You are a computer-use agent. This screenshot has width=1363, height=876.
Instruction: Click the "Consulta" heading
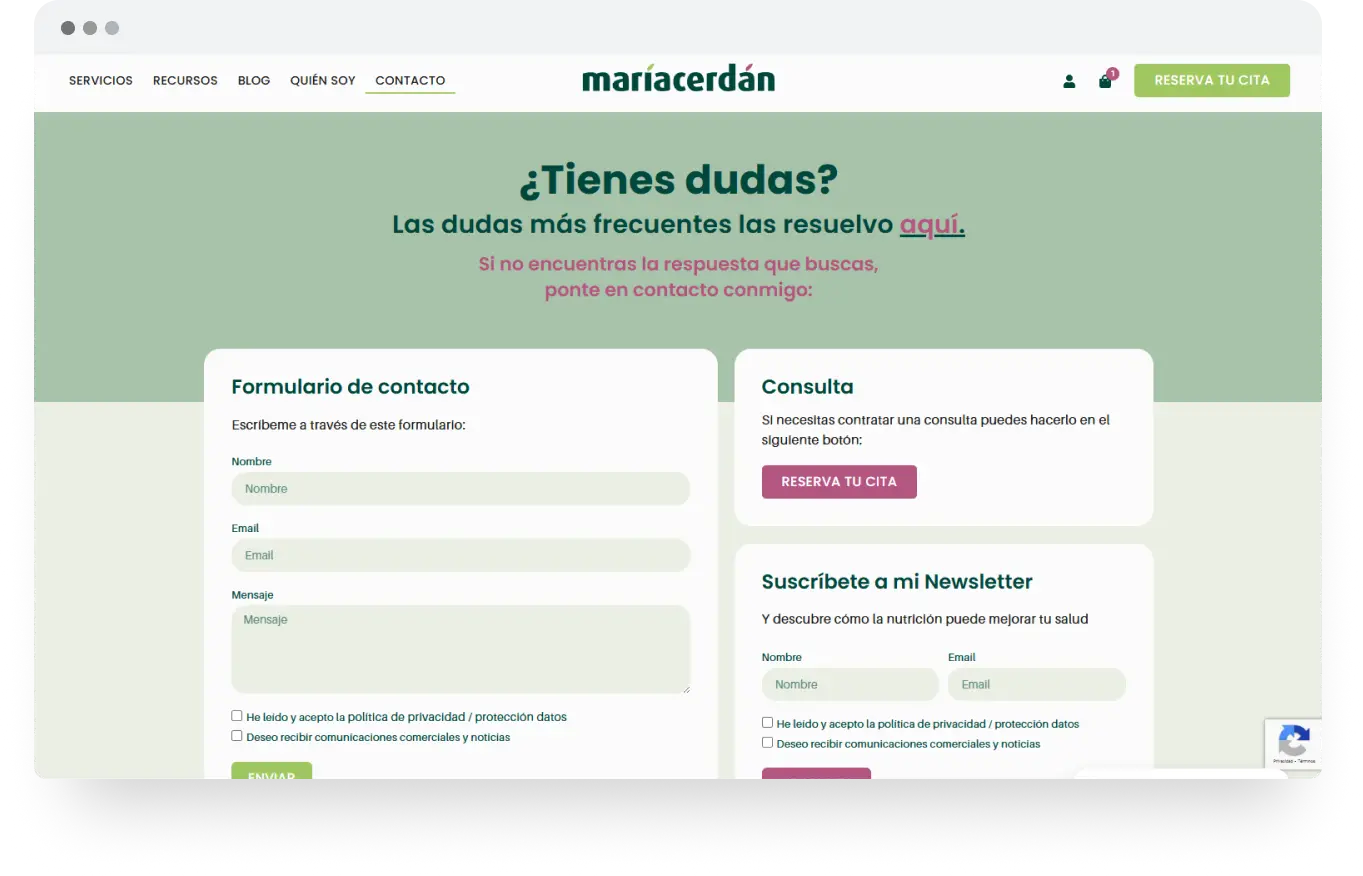tap(808, 387)
